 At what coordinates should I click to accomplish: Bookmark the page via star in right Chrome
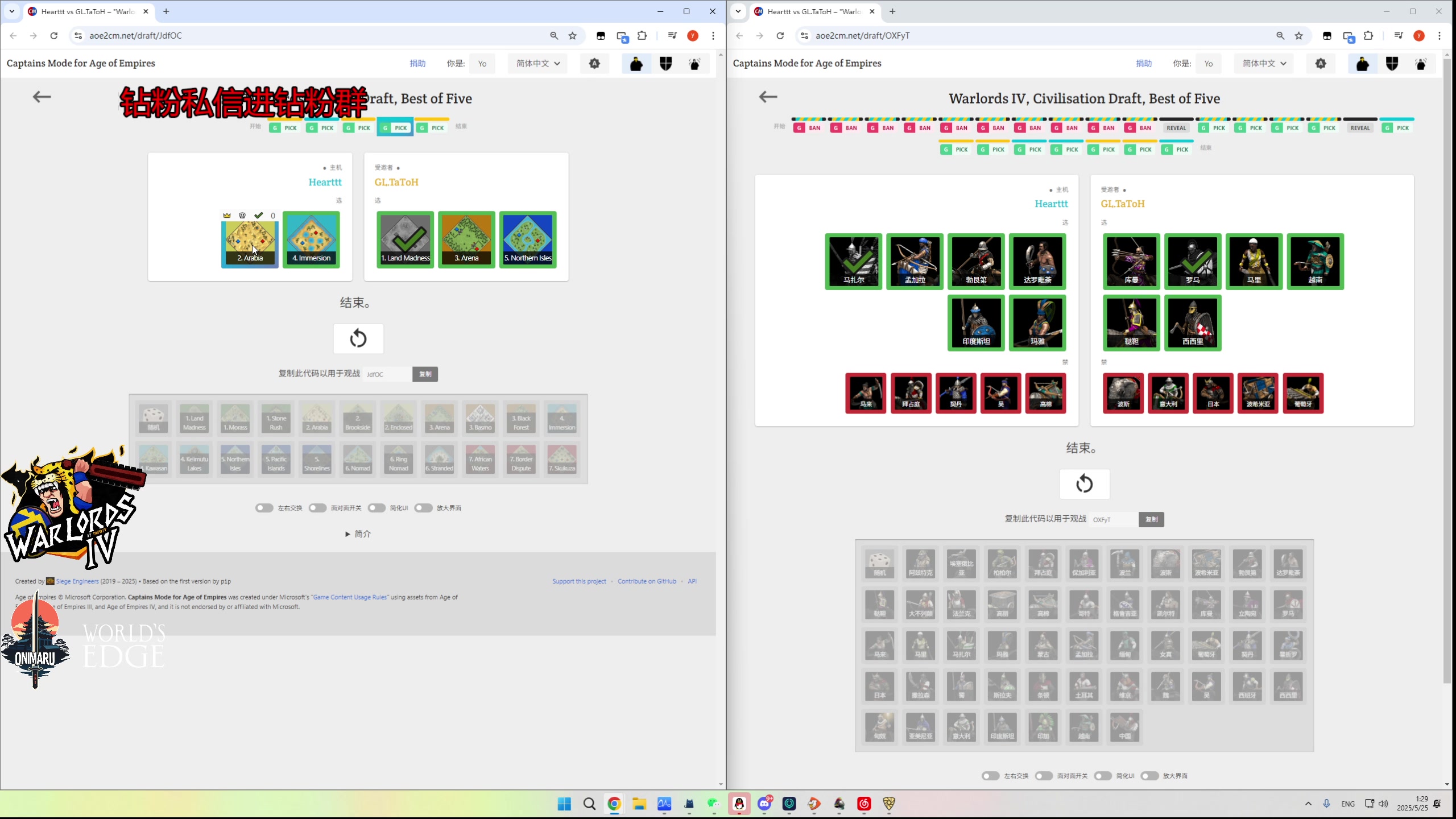[1299, 36]
